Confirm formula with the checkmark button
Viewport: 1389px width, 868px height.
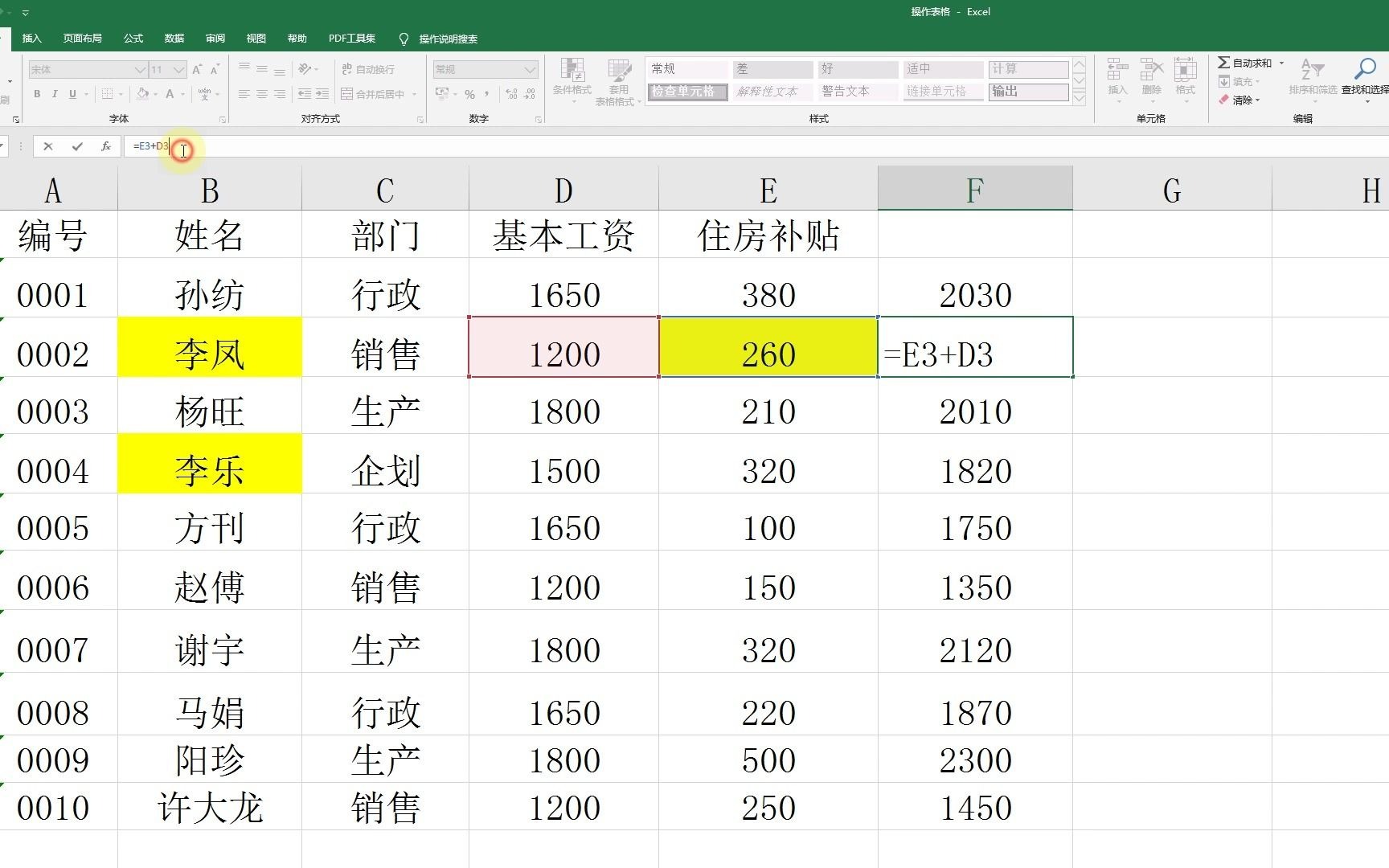76,146
